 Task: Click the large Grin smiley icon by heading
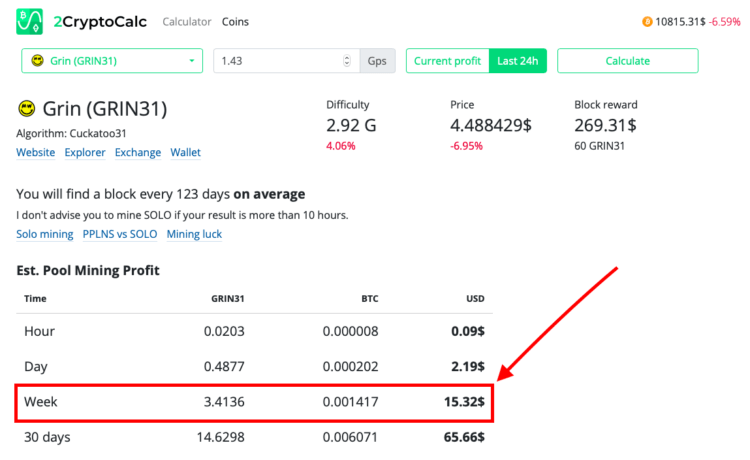pyautogui.click(x=27, y=109)
